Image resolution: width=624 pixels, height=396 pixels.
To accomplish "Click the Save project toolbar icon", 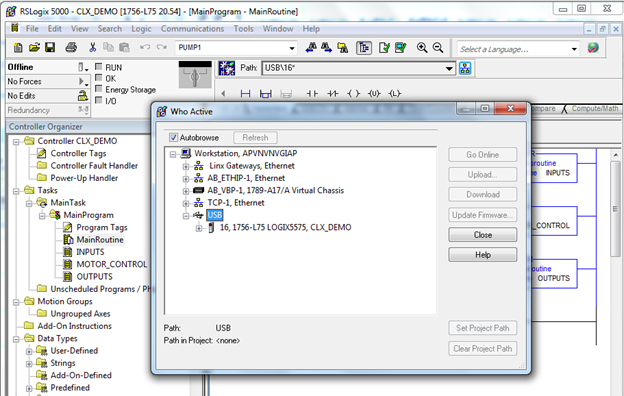I will click(50, 47).
